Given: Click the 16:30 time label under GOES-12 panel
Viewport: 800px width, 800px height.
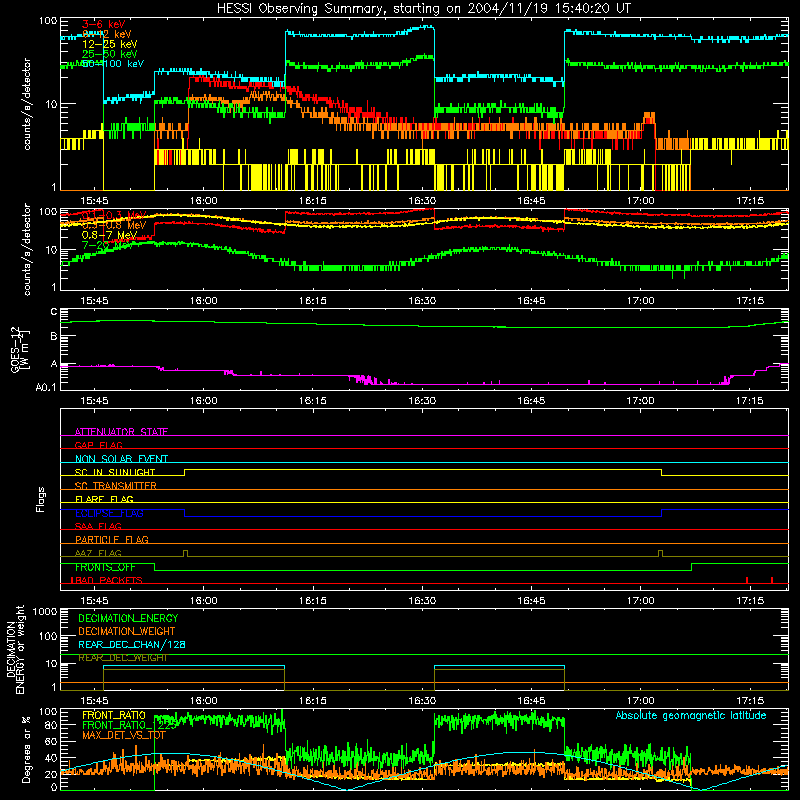Looking at the screenshot, I should click(422, 401).
